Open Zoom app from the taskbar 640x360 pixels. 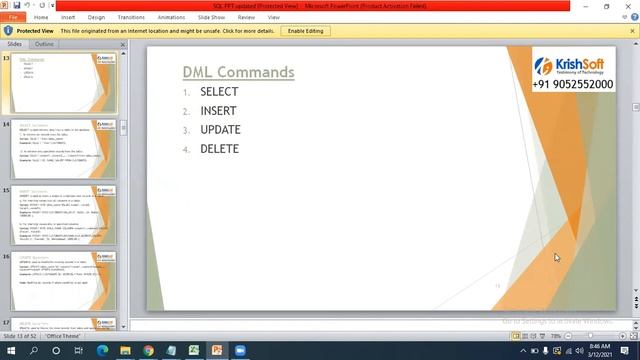(x=240, y=351)
